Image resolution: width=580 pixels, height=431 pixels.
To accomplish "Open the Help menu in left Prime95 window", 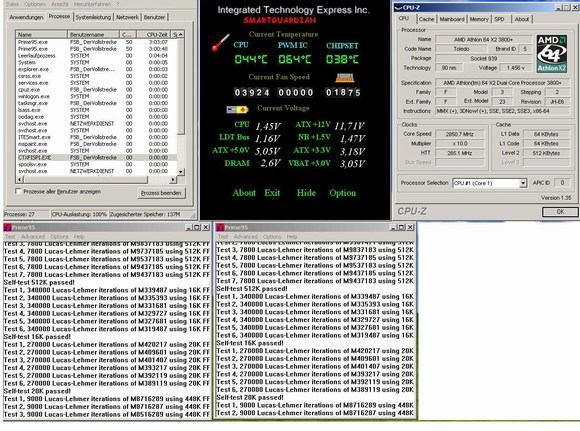I will 79,236.
